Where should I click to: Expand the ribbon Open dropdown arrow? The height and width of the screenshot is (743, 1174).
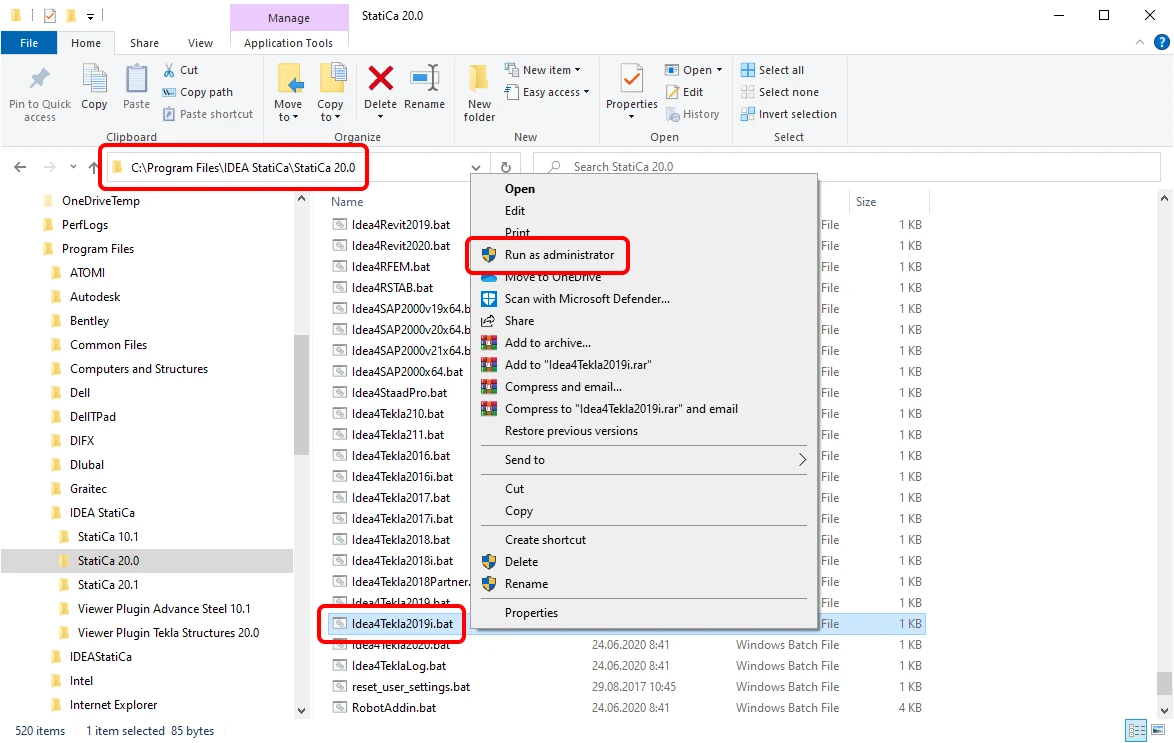point(720,70)
